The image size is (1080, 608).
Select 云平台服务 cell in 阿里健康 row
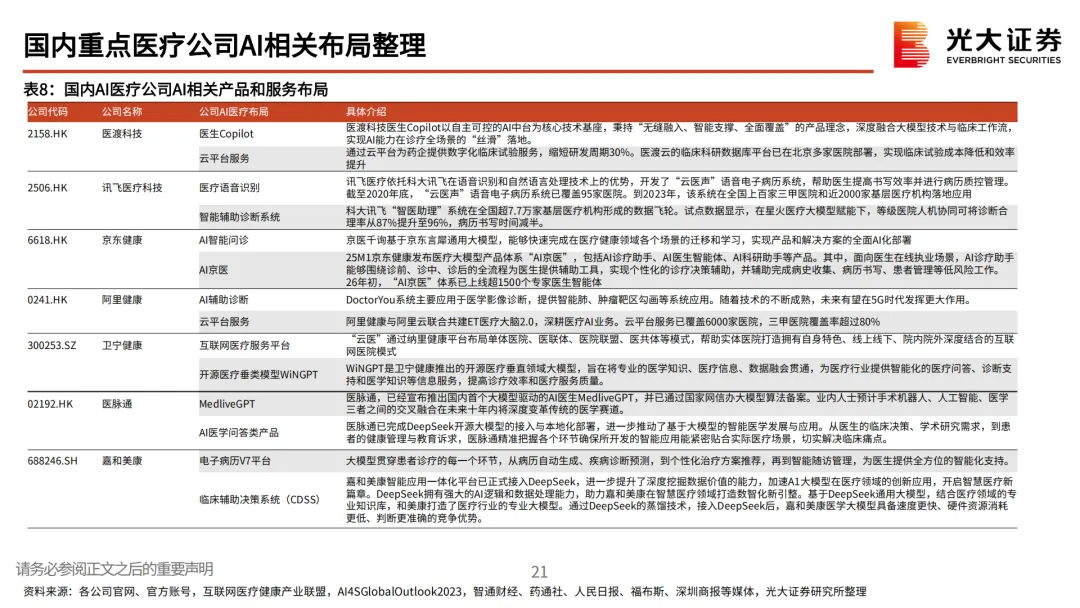point(225,322)
